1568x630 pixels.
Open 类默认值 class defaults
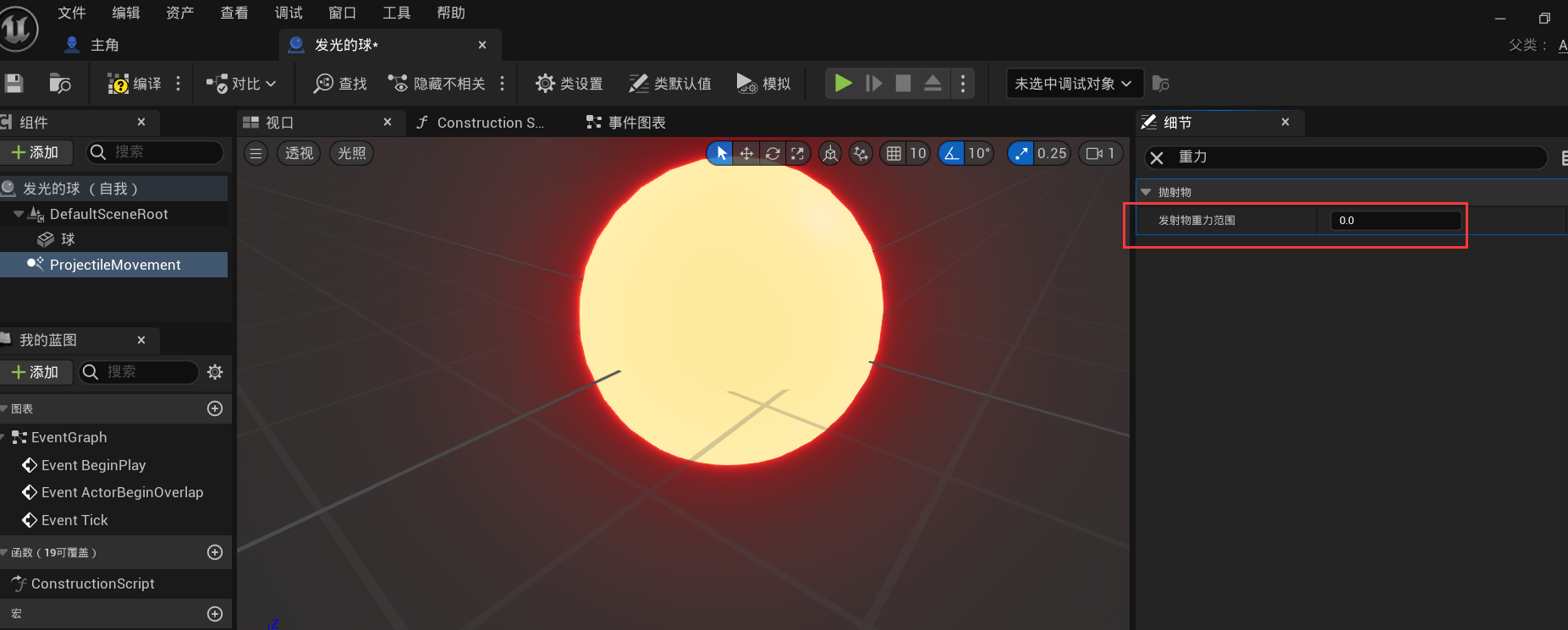(670, 84)
